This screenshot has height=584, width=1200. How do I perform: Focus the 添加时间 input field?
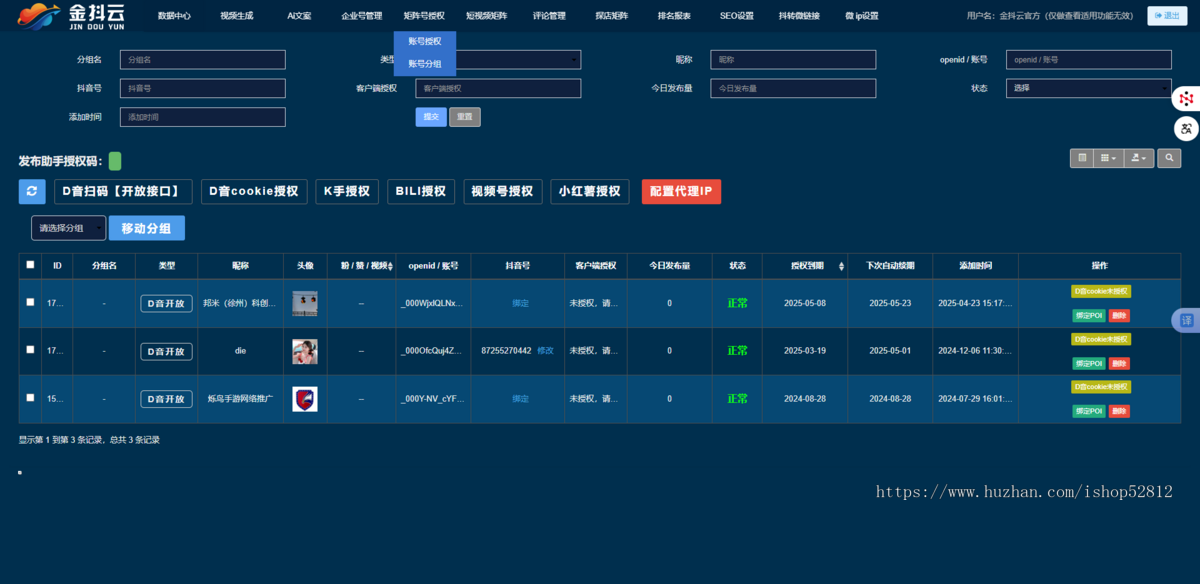point(203,117)
